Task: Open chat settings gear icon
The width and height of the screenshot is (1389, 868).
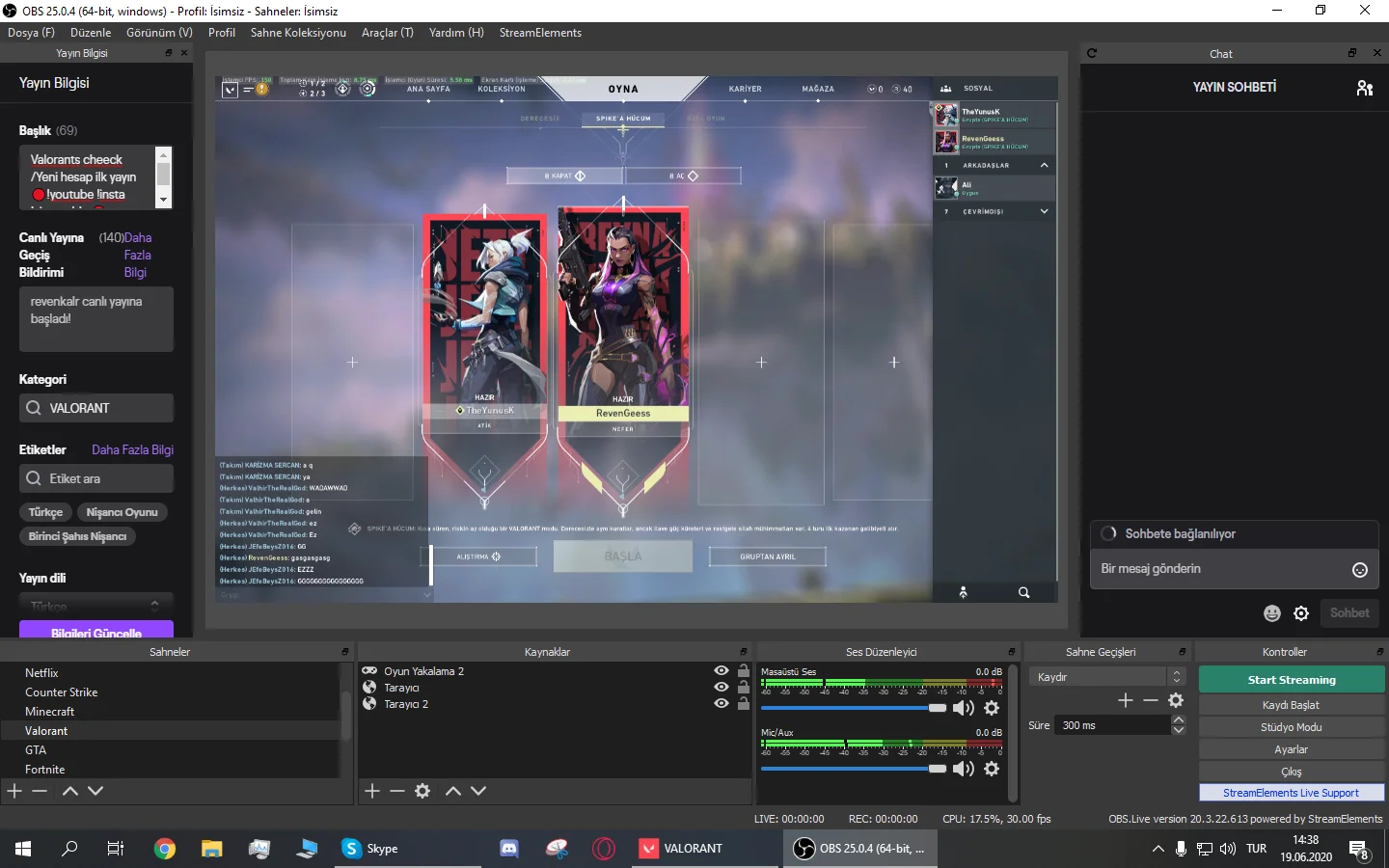Action: coord(1301,613)
